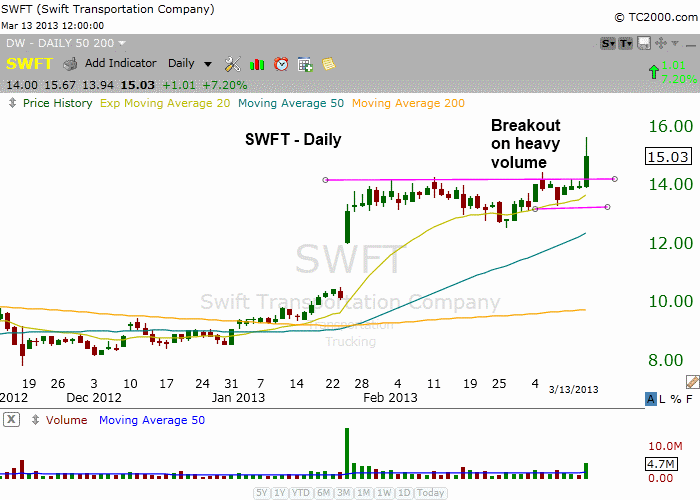Select the 1D range tab
The height and width of the screenshot is (500, 700).
404,493
